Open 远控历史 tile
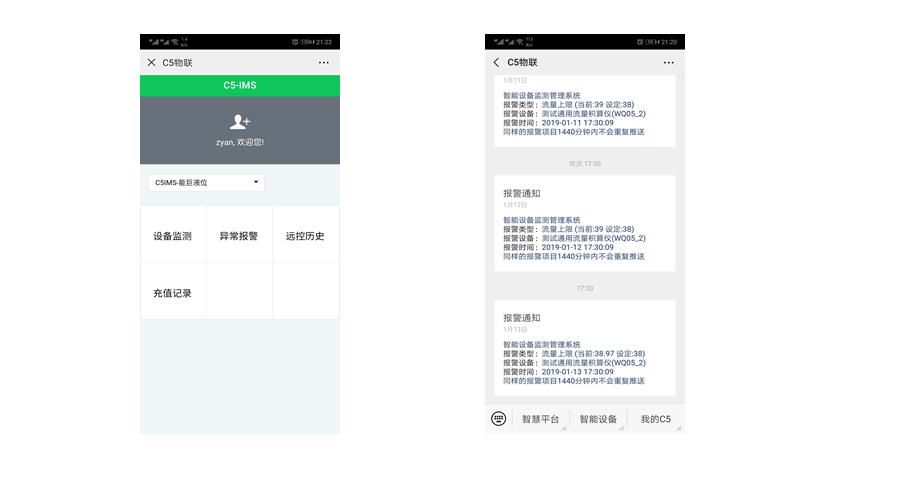This screenshot has width=900, height=480. [306, 234]
